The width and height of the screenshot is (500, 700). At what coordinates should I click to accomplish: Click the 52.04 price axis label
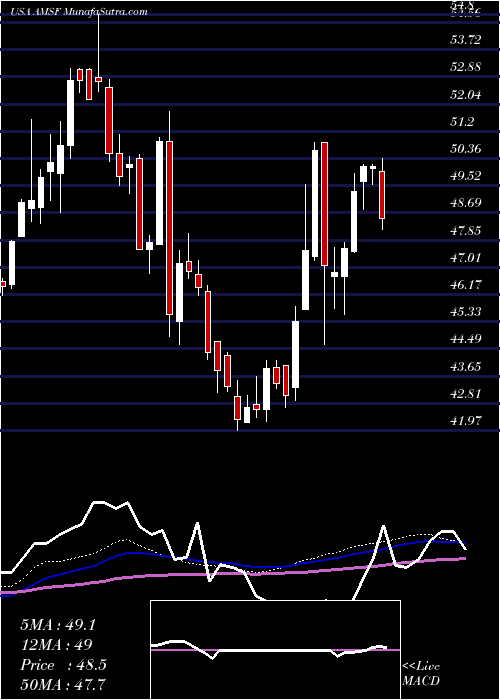[465, 95]
